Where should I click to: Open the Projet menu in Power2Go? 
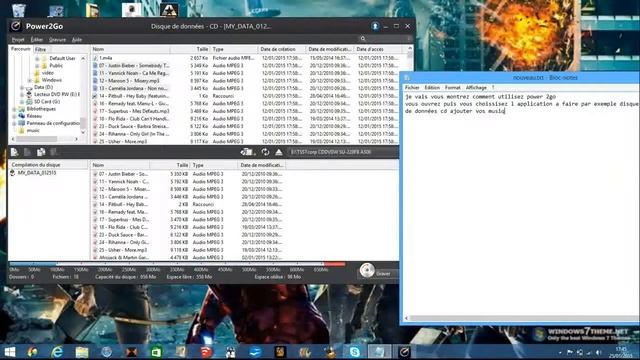18,40
